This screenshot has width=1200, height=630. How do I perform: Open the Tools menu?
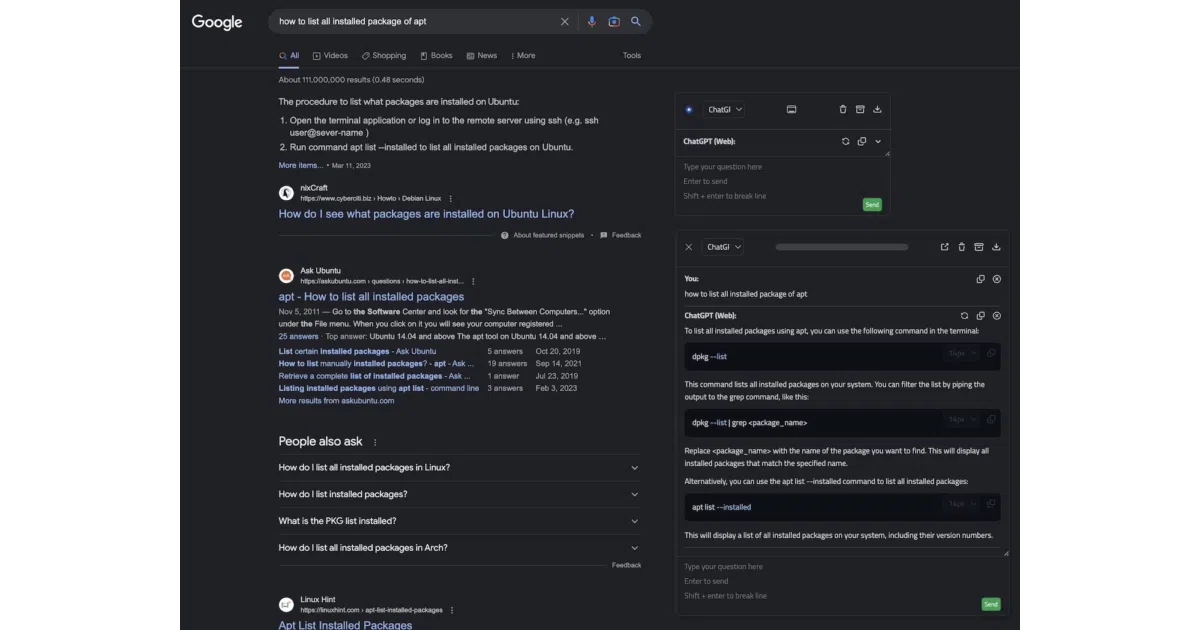pos(632,56)
